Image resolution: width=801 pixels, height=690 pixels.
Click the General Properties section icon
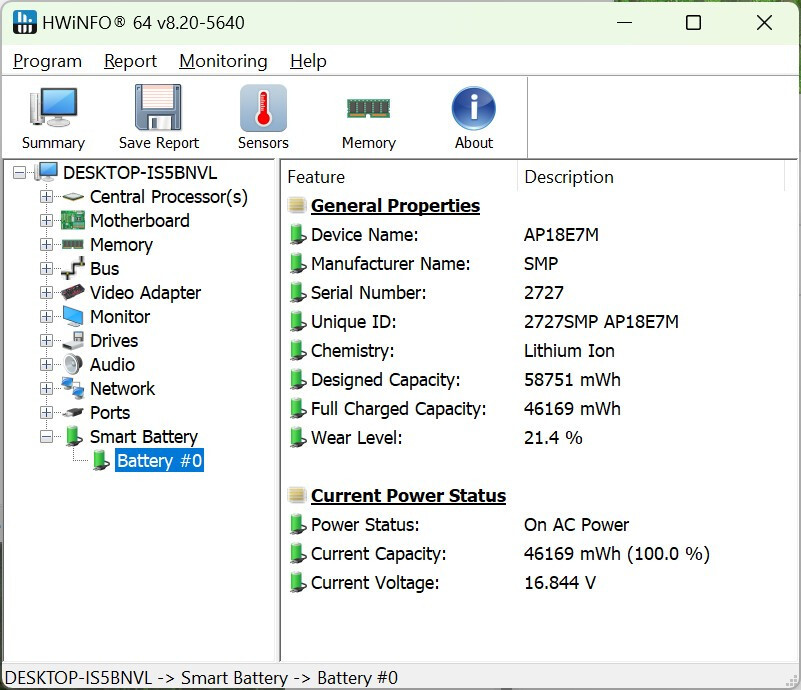[297, 205]
